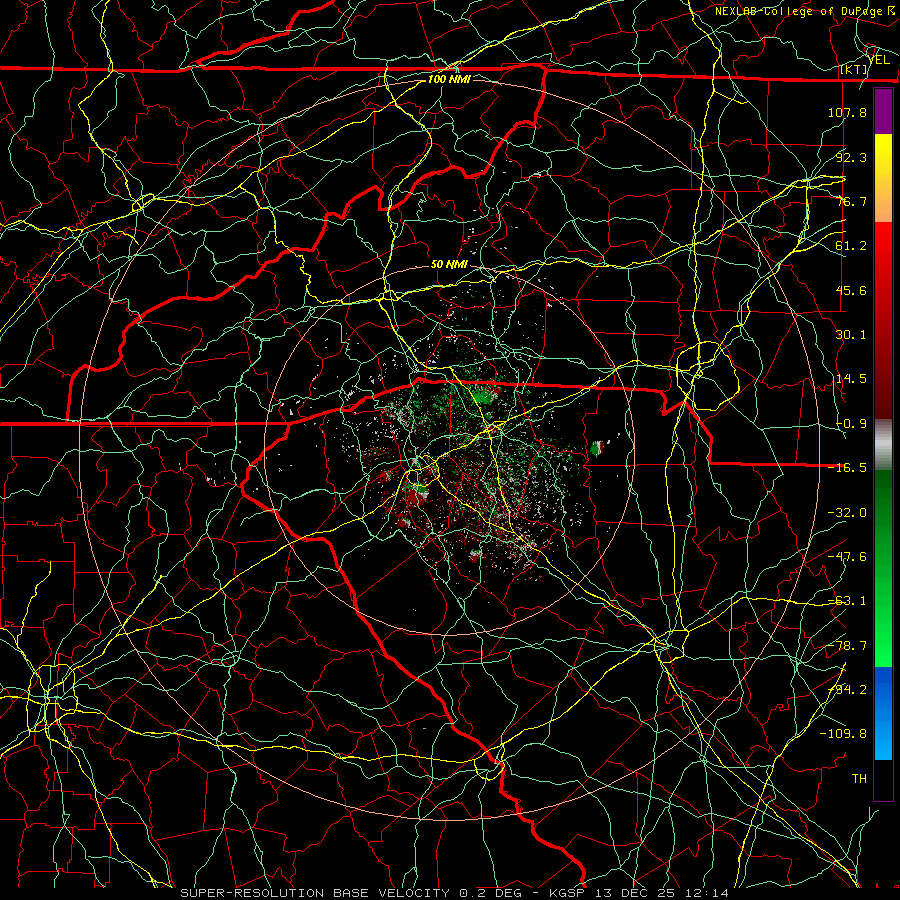
Task: Select the 92.3 legend value
Action: 851,157
